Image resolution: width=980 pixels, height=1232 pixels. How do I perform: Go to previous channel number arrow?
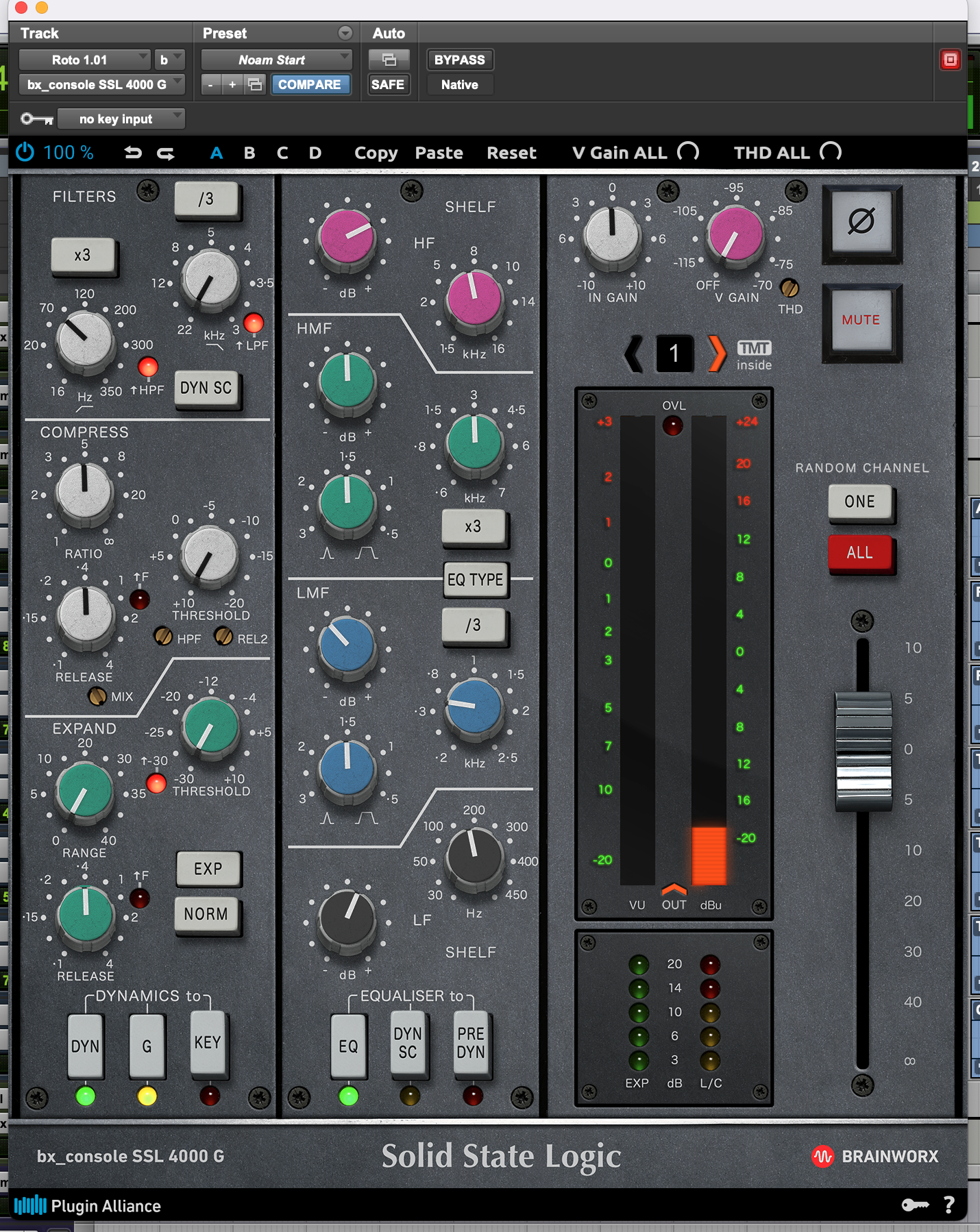click(635, 354)
